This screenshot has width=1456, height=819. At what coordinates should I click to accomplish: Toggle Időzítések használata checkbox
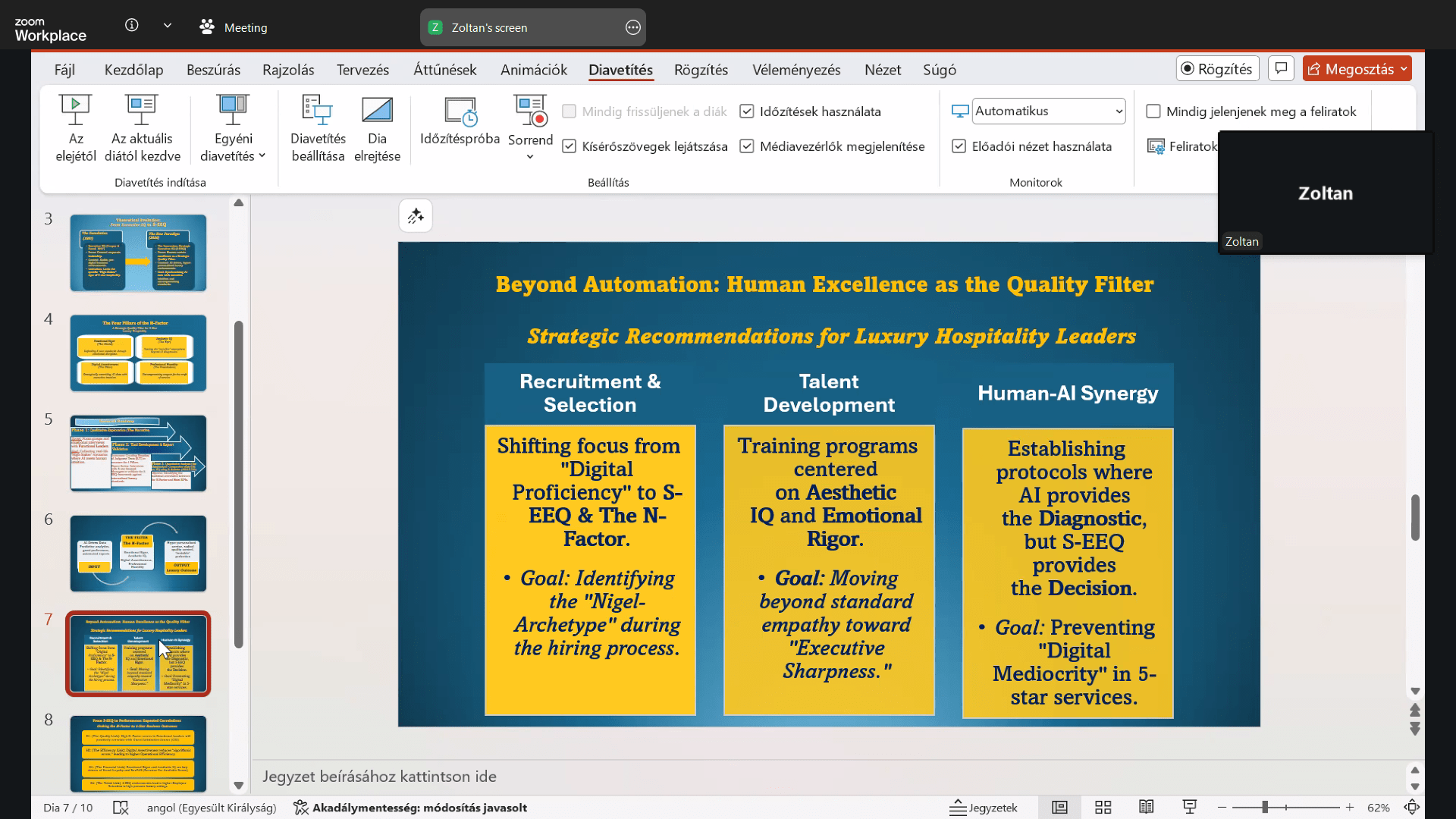coord(747,111)
